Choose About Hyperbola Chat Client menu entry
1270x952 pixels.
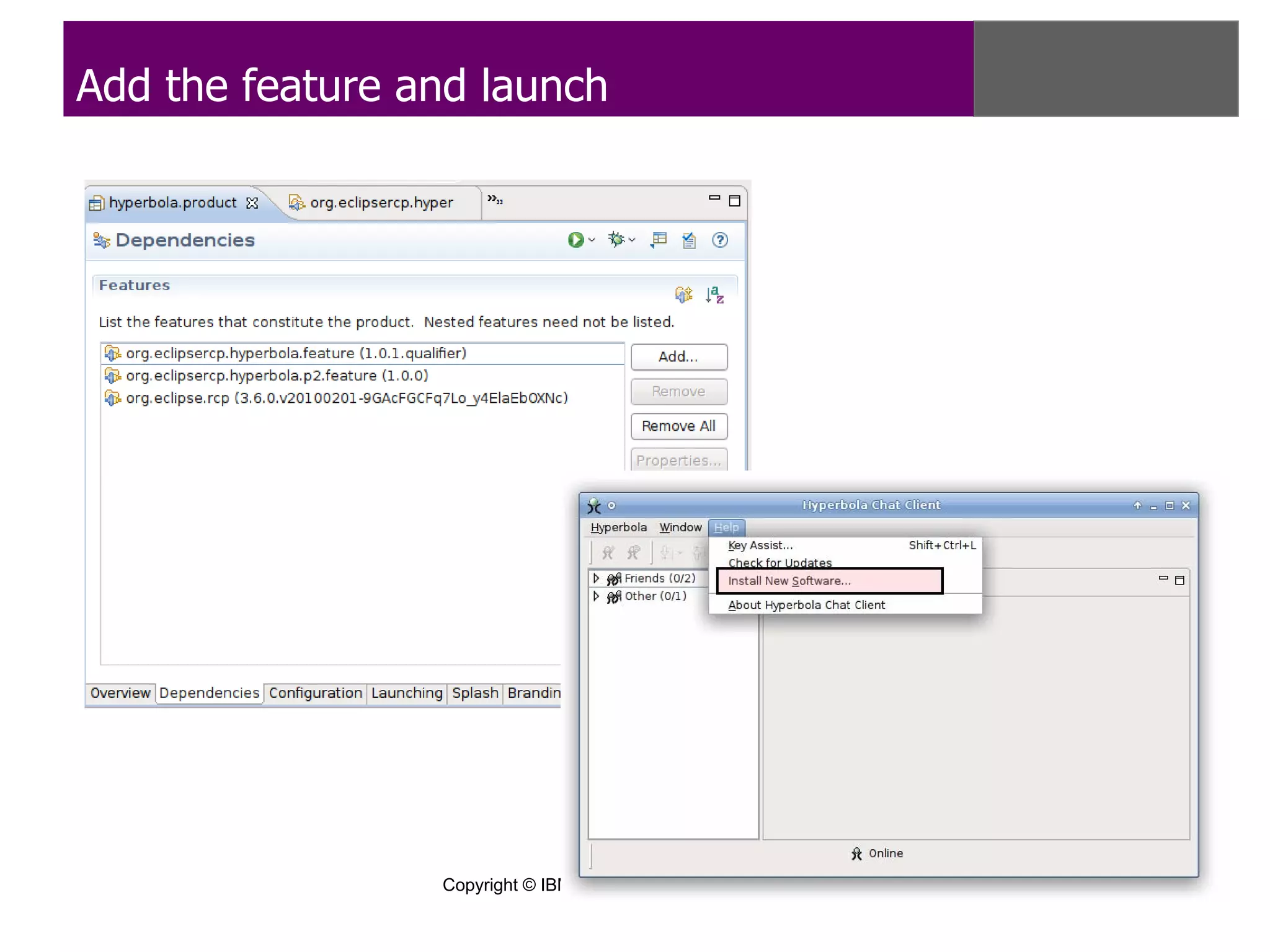pos(846,605)
